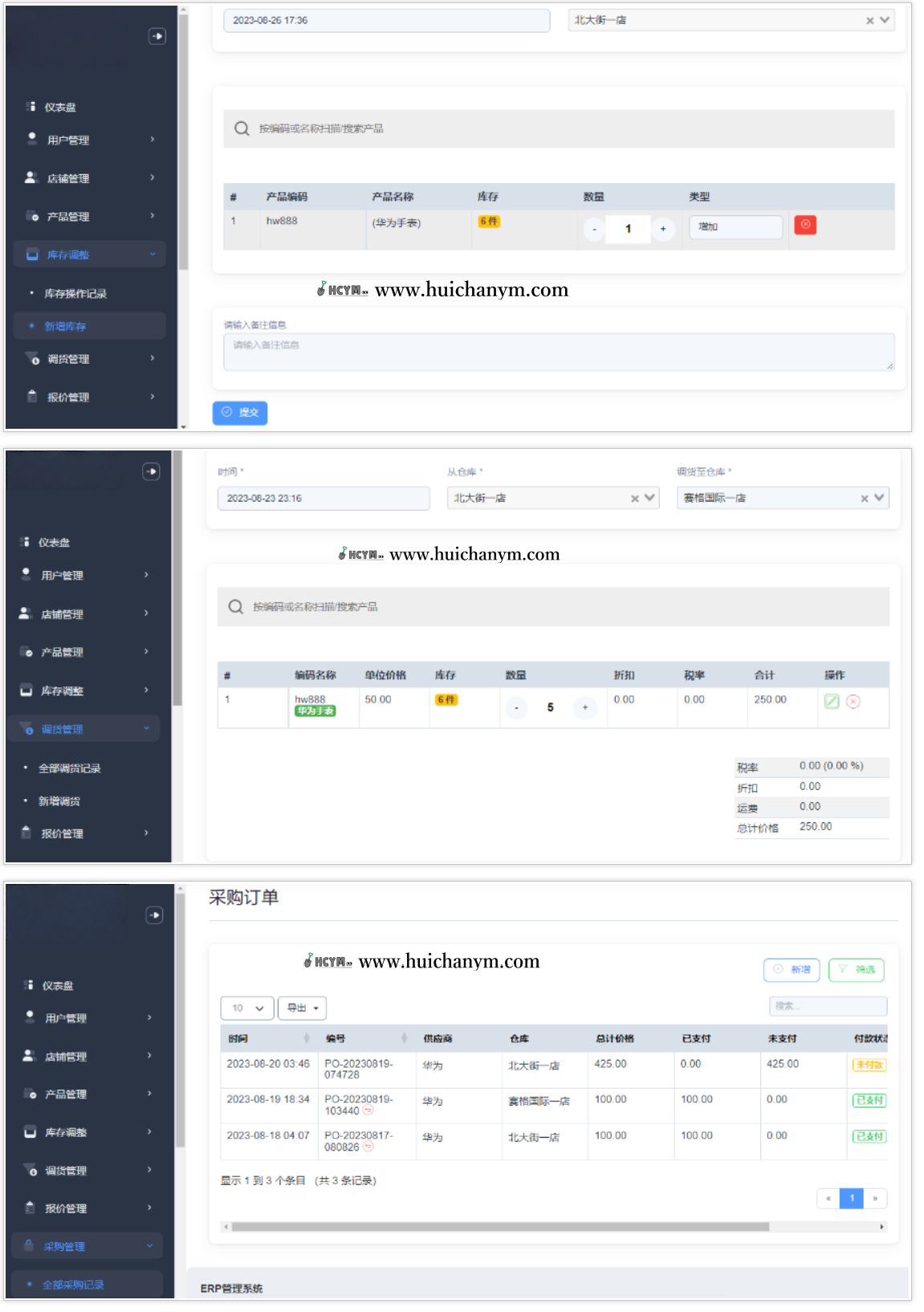Open 全部调货记录 submenu item
Screen dimensions: 924x1312
pos(70,768)
